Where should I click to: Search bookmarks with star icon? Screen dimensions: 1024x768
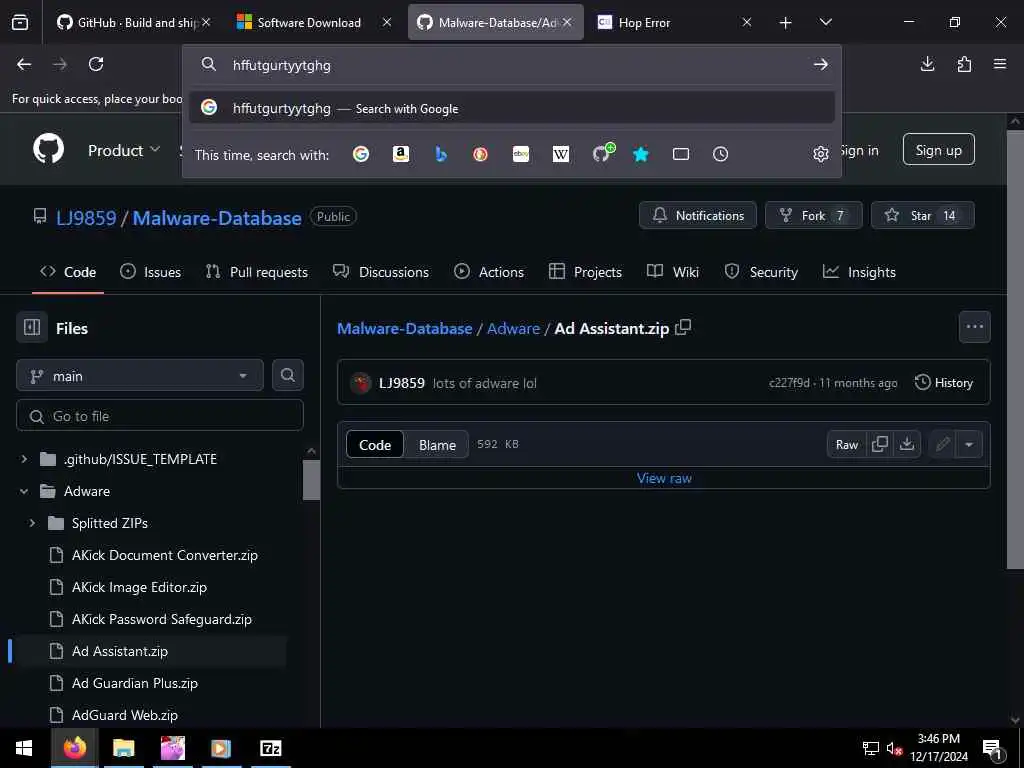[x=641, y=154]
